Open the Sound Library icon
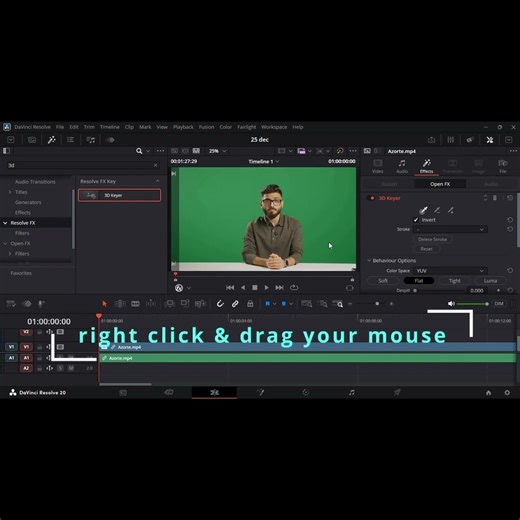 pos(90,140)
